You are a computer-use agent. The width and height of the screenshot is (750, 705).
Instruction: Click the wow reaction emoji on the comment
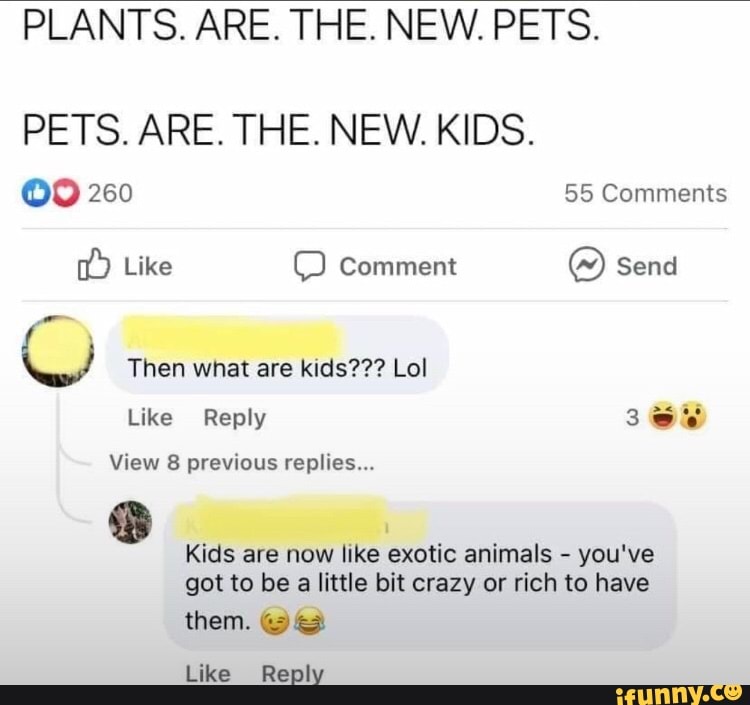pos(692,416)
